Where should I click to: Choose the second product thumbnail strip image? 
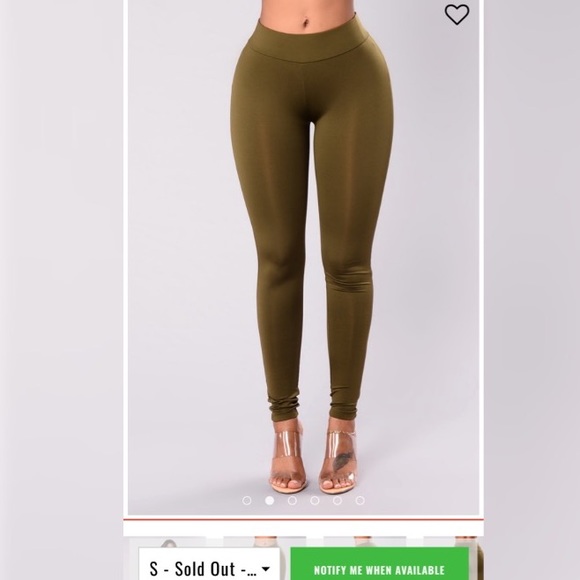pyautogui.click(x=264, y=542)
